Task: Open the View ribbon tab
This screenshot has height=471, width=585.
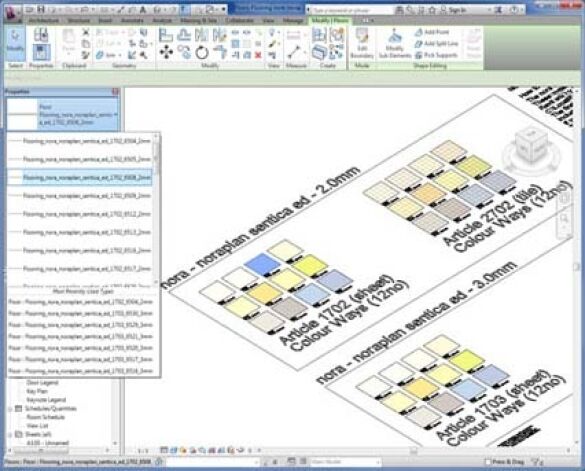Action: tap(268, 21)
